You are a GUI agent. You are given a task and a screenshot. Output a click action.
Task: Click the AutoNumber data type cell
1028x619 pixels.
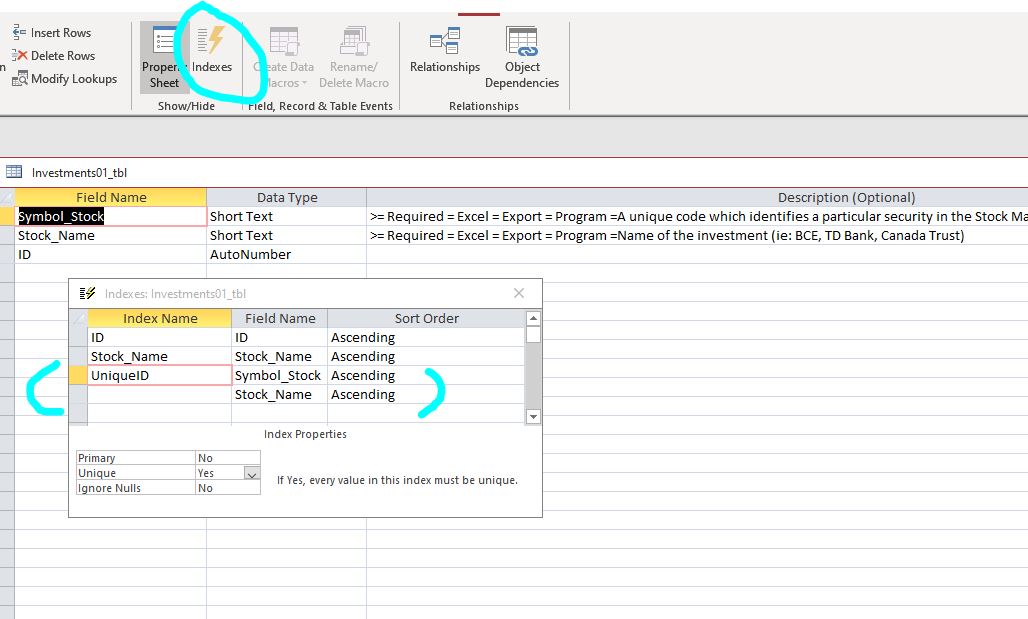click(x=286, y=254)
